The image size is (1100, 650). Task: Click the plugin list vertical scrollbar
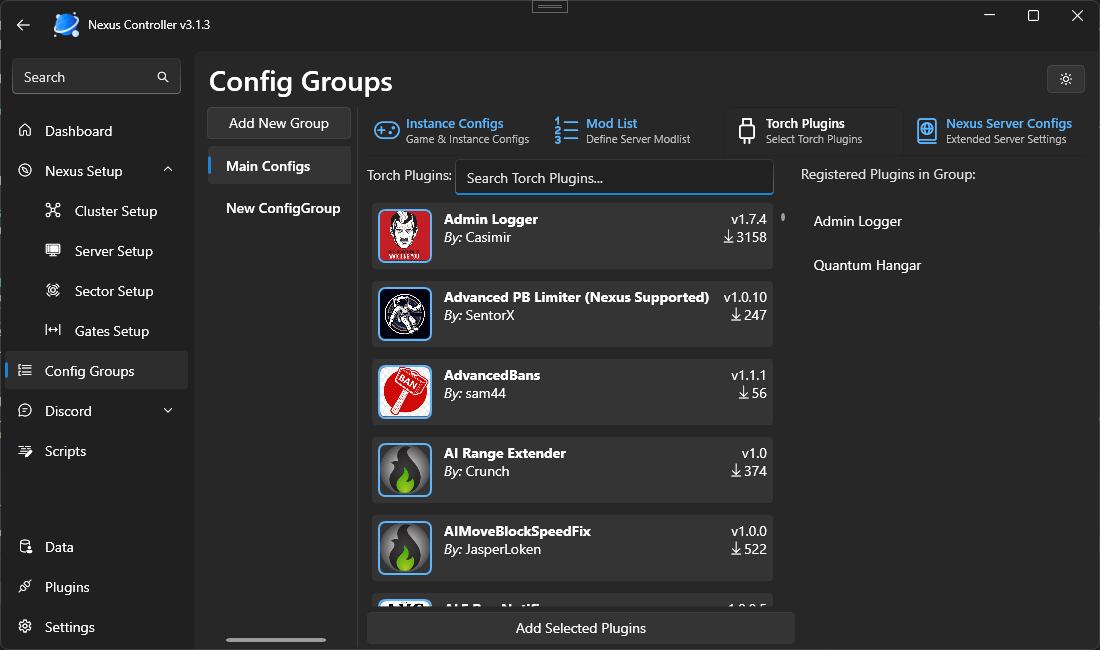click(x=783, y=217)
